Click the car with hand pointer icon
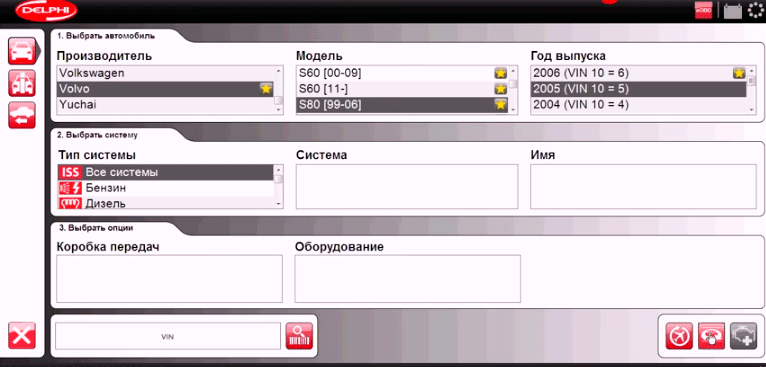This screenshot has width=766, height=367. (x=711, y=336)
